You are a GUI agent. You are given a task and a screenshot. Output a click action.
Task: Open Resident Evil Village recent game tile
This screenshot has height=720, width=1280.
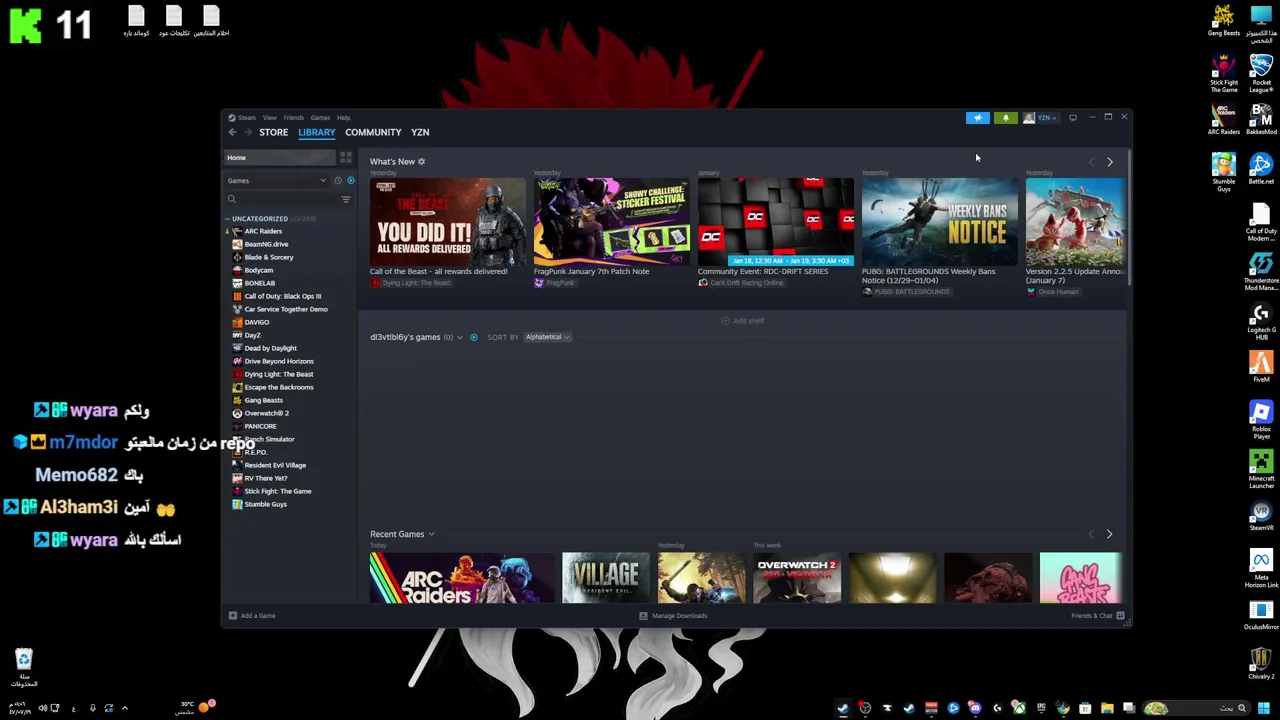click(605, 578)
